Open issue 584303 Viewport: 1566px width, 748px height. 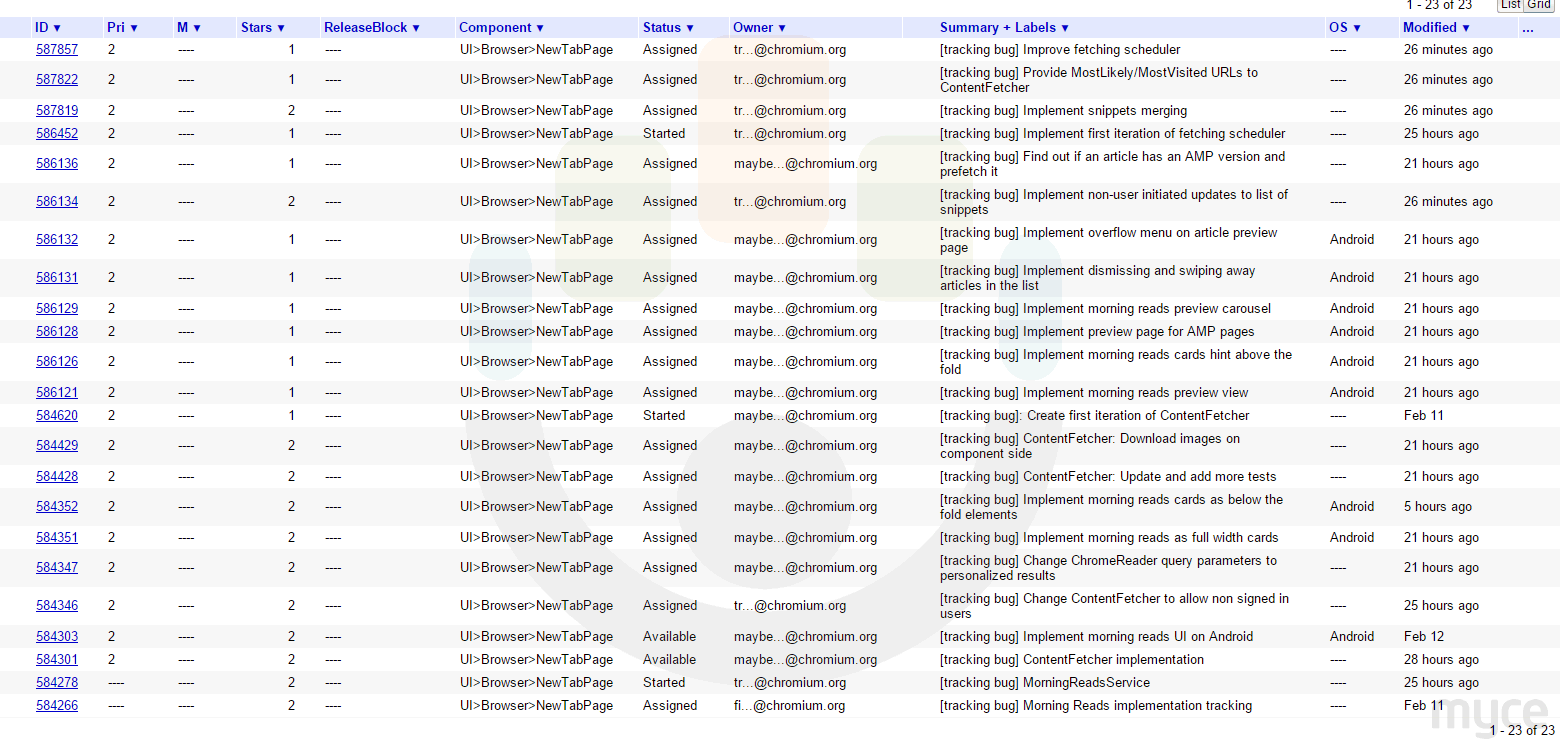click(57, 637)
